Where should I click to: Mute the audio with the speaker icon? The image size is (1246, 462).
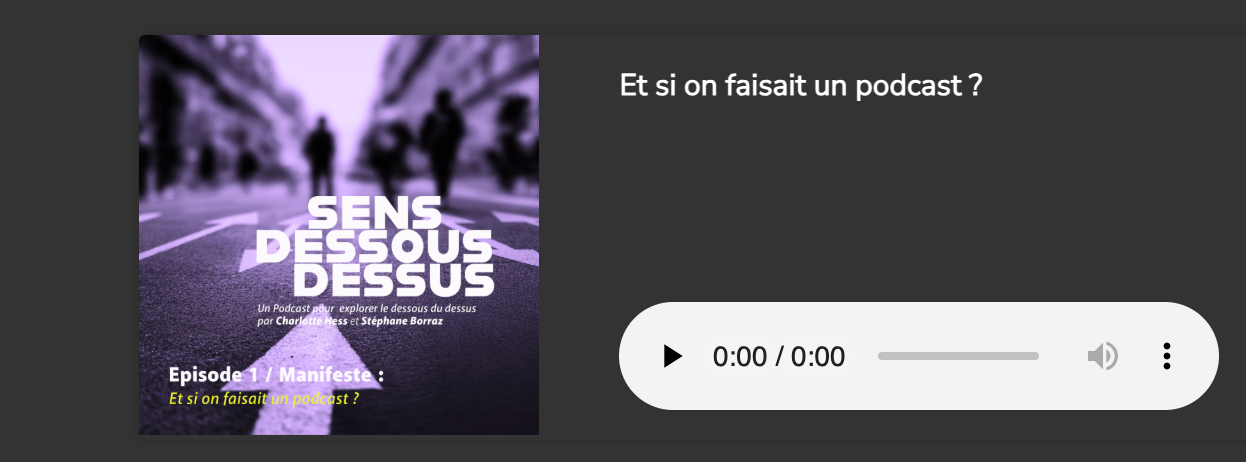[x=1103, y=356]
